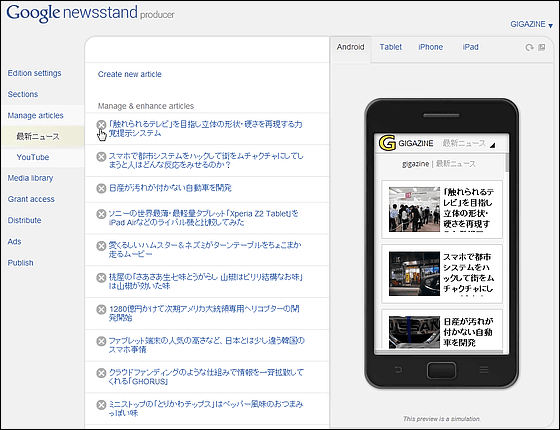Click 'gigazine | 最新ニュース' header in preview
The height and width of the screenshot is (430, 560).
(x=439, y=164)
